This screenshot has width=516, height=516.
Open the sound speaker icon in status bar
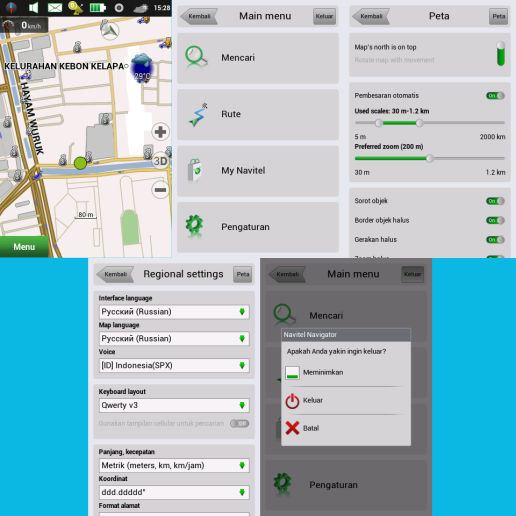click(33, 7)
